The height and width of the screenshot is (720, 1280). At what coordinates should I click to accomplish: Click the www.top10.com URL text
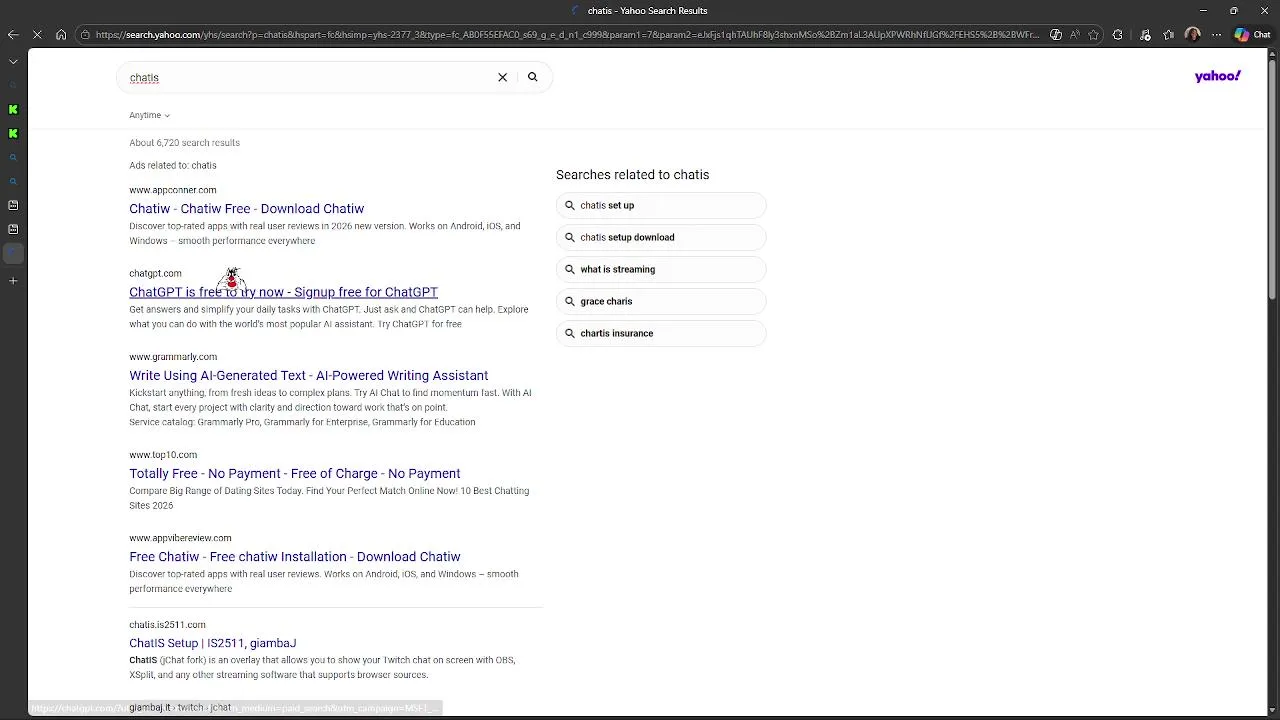coord(163,455)
